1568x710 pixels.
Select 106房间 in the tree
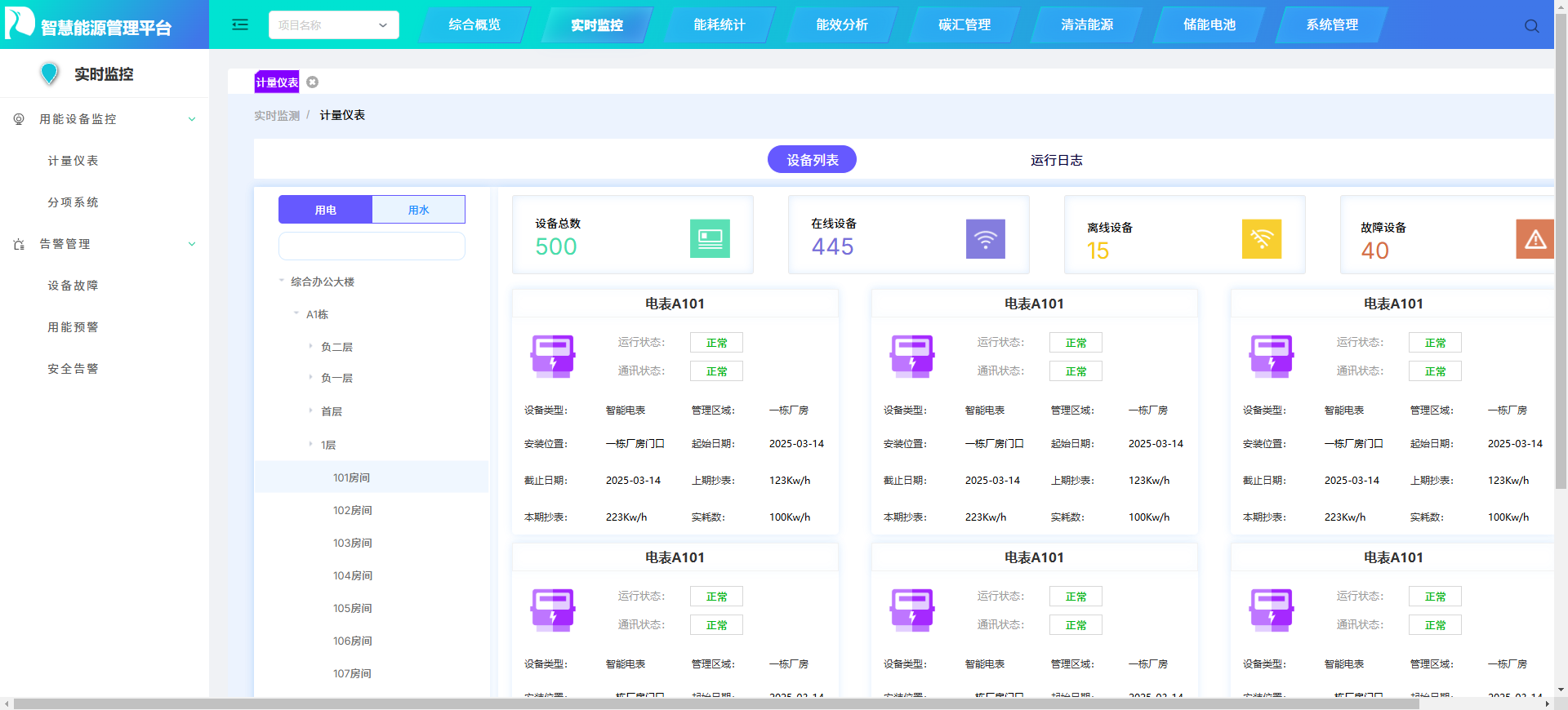(x=352, y=641)
